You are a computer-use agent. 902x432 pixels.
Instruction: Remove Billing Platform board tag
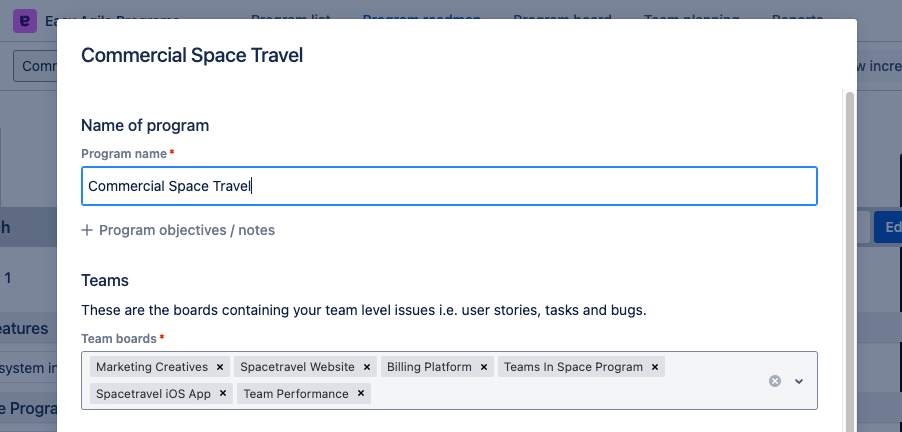tap(484, 367)
